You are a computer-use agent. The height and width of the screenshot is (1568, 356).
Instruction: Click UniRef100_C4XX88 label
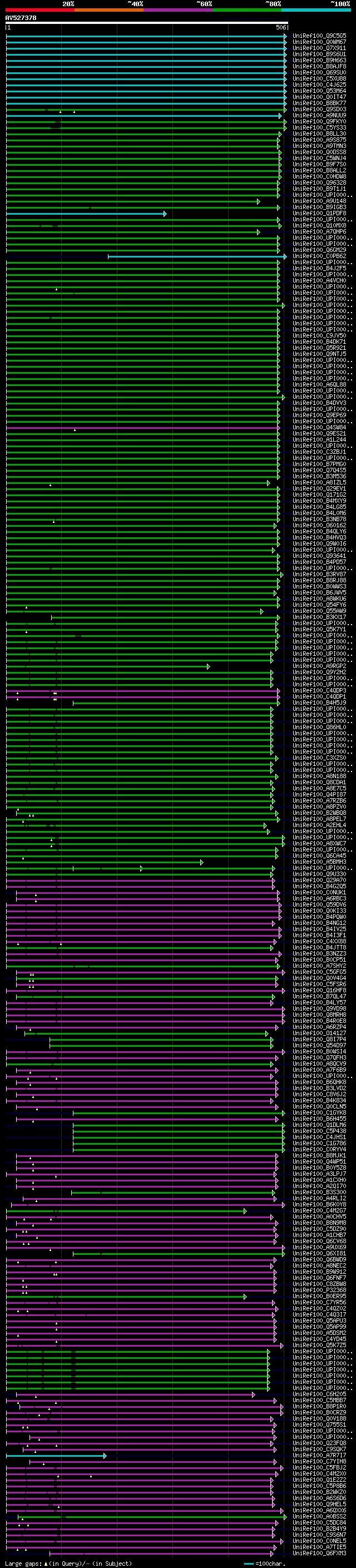point(319,942)
